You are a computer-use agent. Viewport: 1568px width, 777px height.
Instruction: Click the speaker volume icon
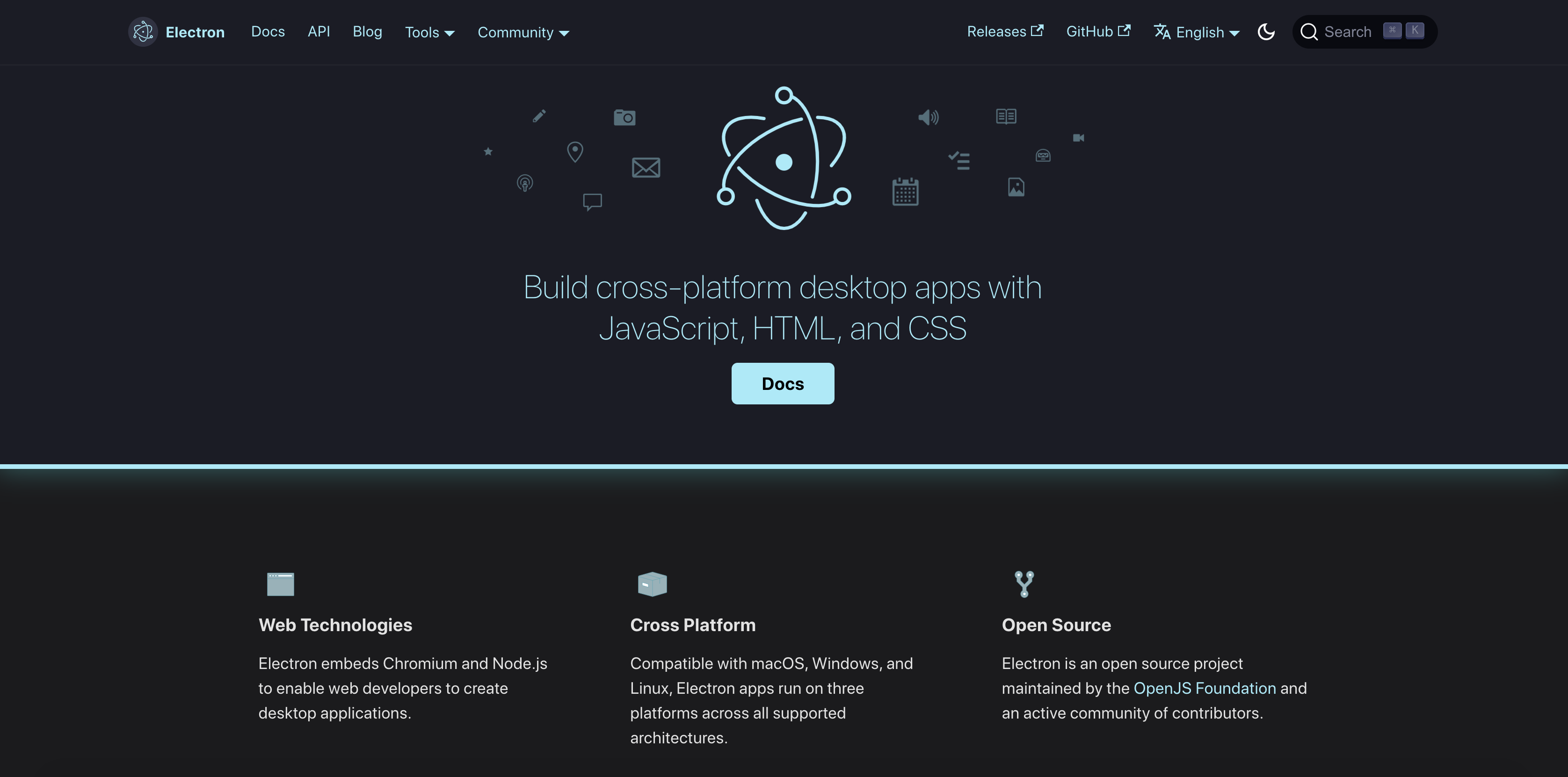(x=928, y=117)
